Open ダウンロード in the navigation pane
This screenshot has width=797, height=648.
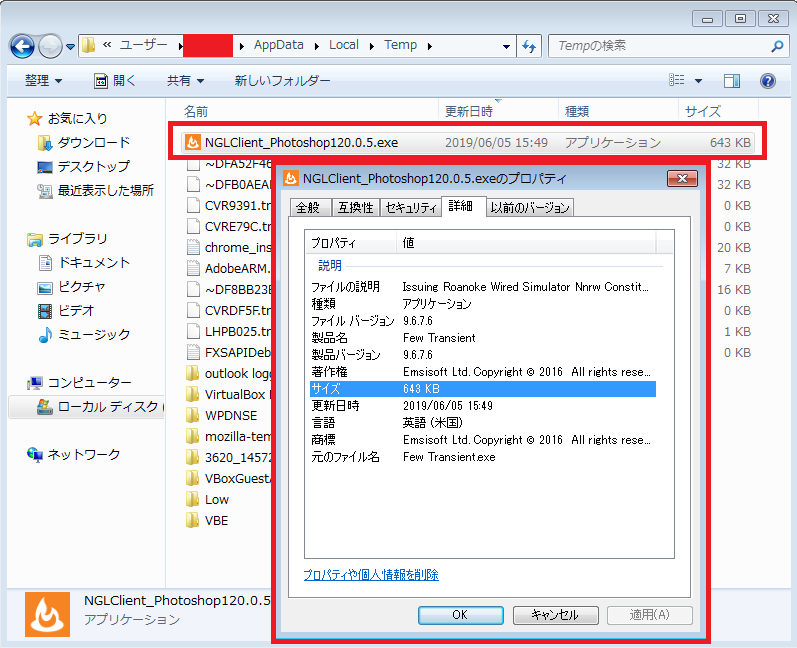pyautogui.click(x=84, y=143)
